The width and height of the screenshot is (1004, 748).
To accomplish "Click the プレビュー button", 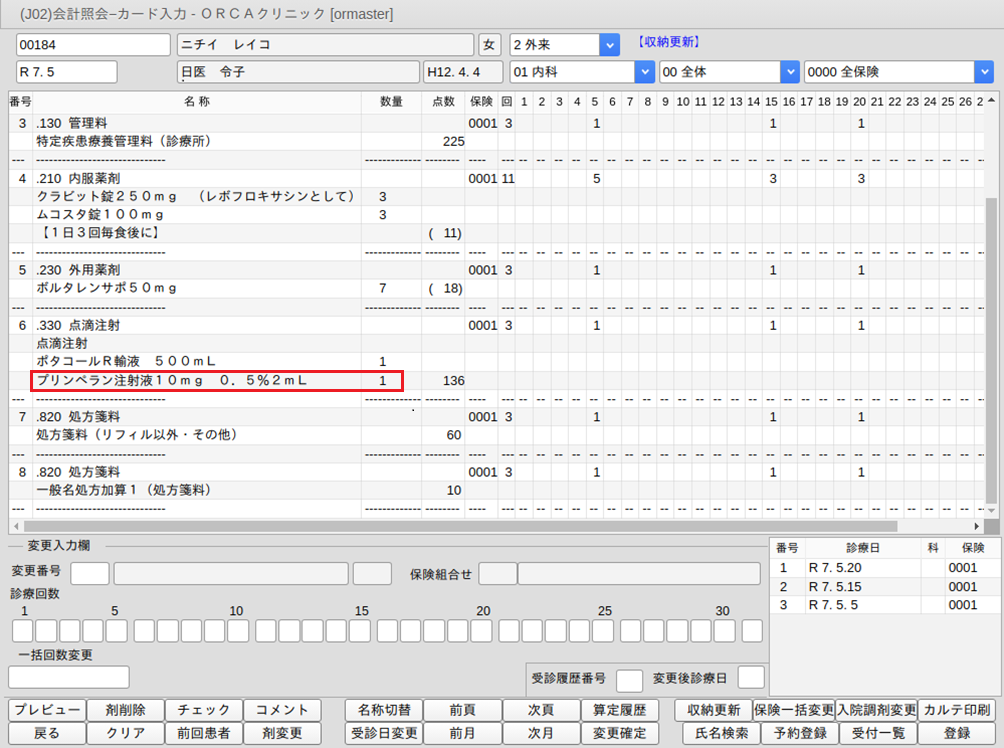I will point(47,710).
